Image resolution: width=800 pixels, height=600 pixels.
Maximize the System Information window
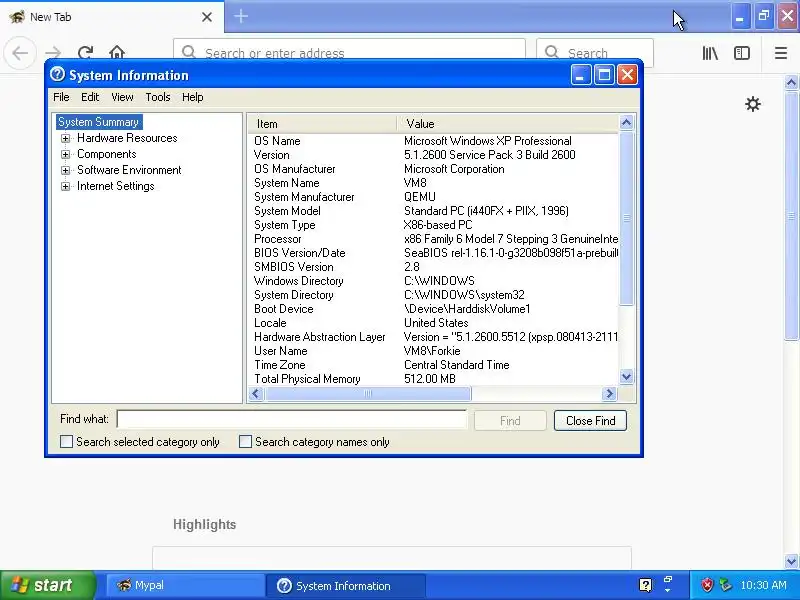pyautogui.click(x=604, y=75)
